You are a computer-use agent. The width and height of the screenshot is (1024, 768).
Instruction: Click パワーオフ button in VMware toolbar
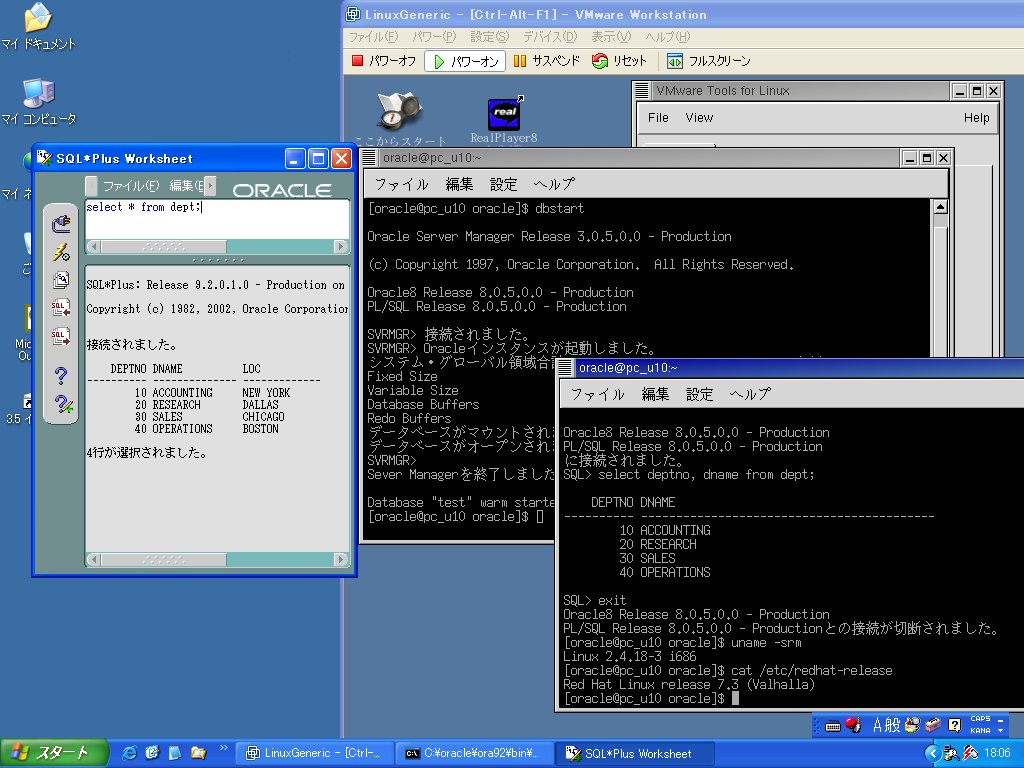click(x=383, y=61)
